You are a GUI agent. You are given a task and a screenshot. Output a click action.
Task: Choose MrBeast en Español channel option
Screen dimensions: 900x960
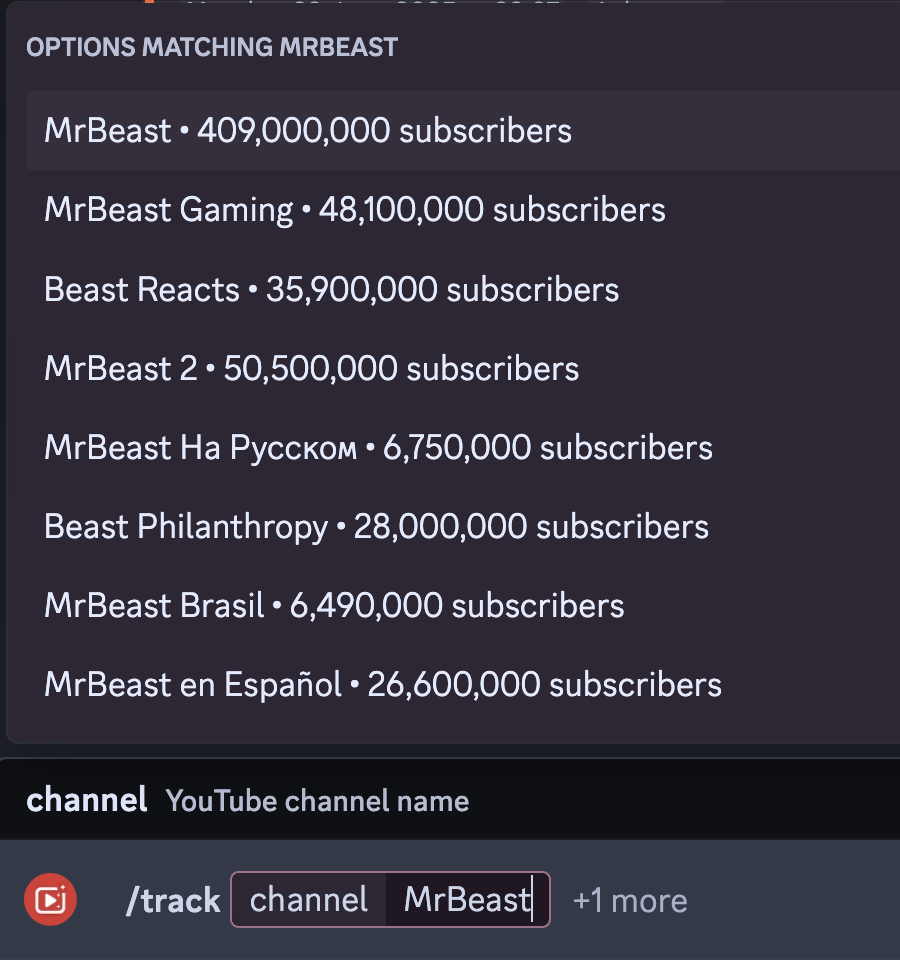point(463,684)
